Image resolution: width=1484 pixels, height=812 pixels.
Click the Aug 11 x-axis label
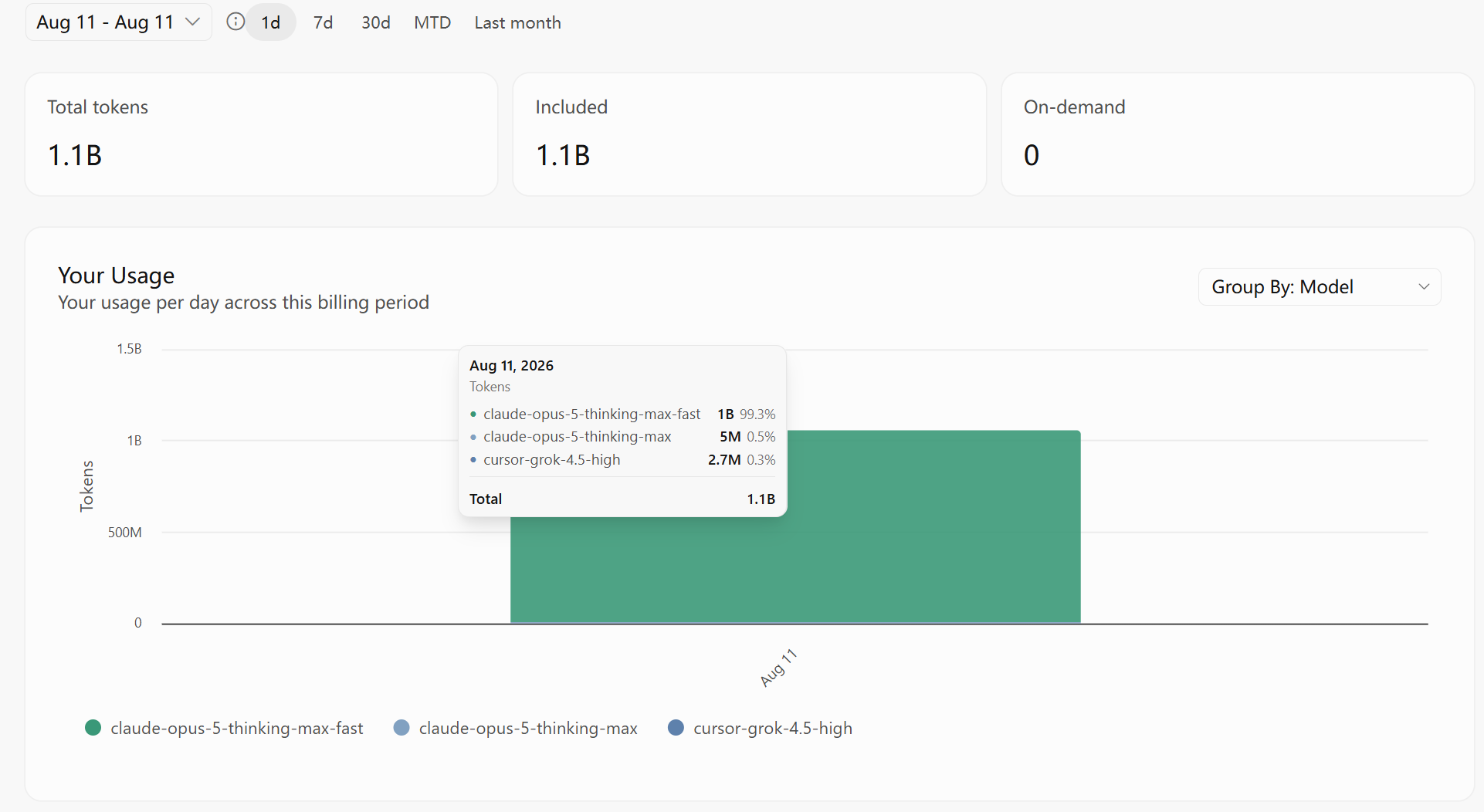coord(778,668)
